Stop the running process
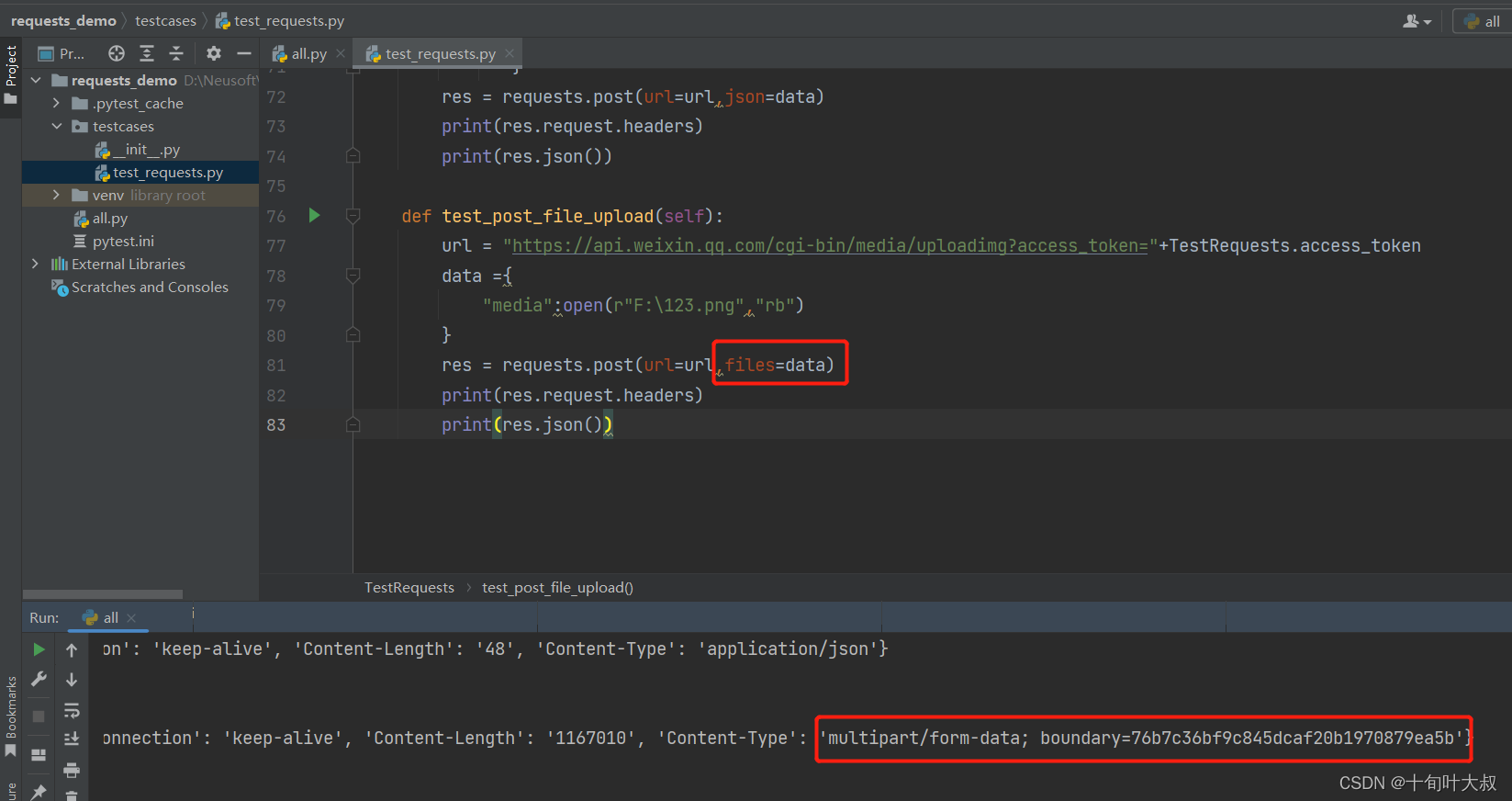The height and width of the screenshot is (801, 1512). click(x=39, y=716)
